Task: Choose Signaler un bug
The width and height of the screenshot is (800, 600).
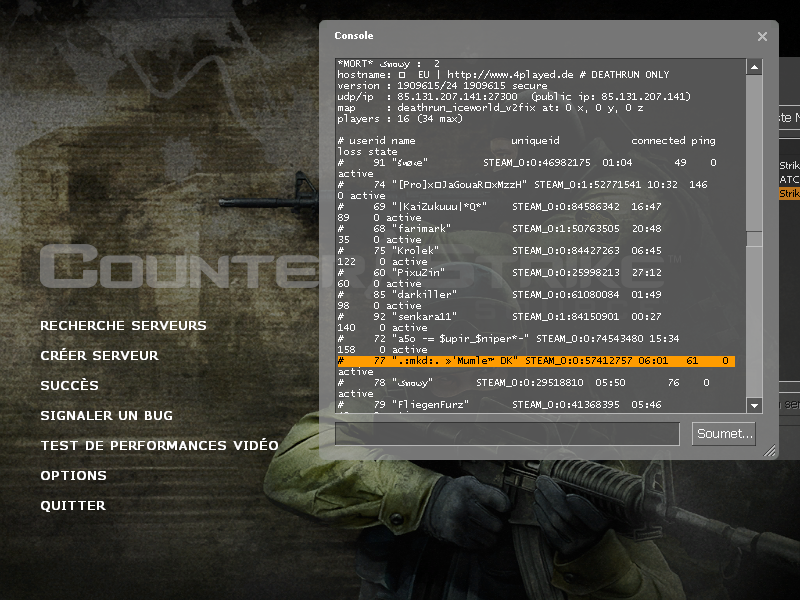Action: [107, 415]
